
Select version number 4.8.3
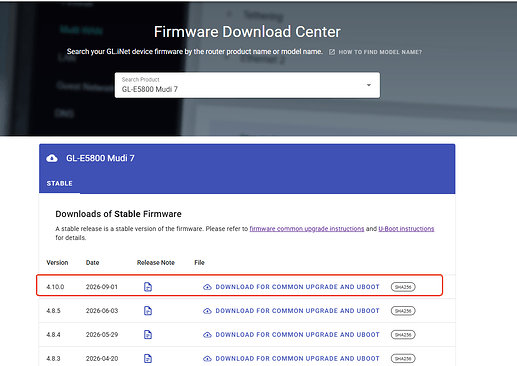click(x=53, y=359)
